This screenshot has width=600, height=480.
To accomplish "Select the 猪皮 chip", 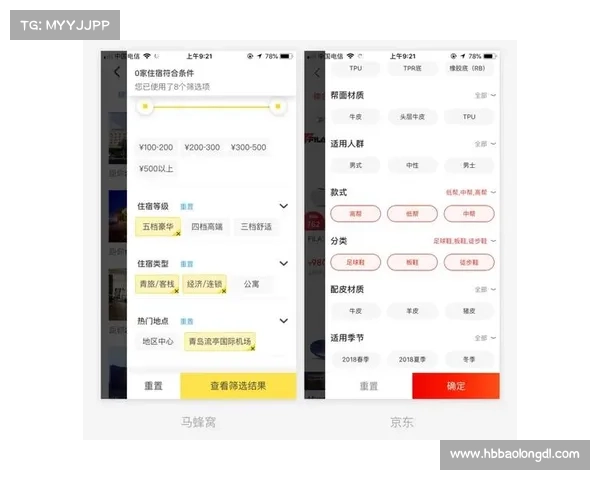I will pos(469,311).
